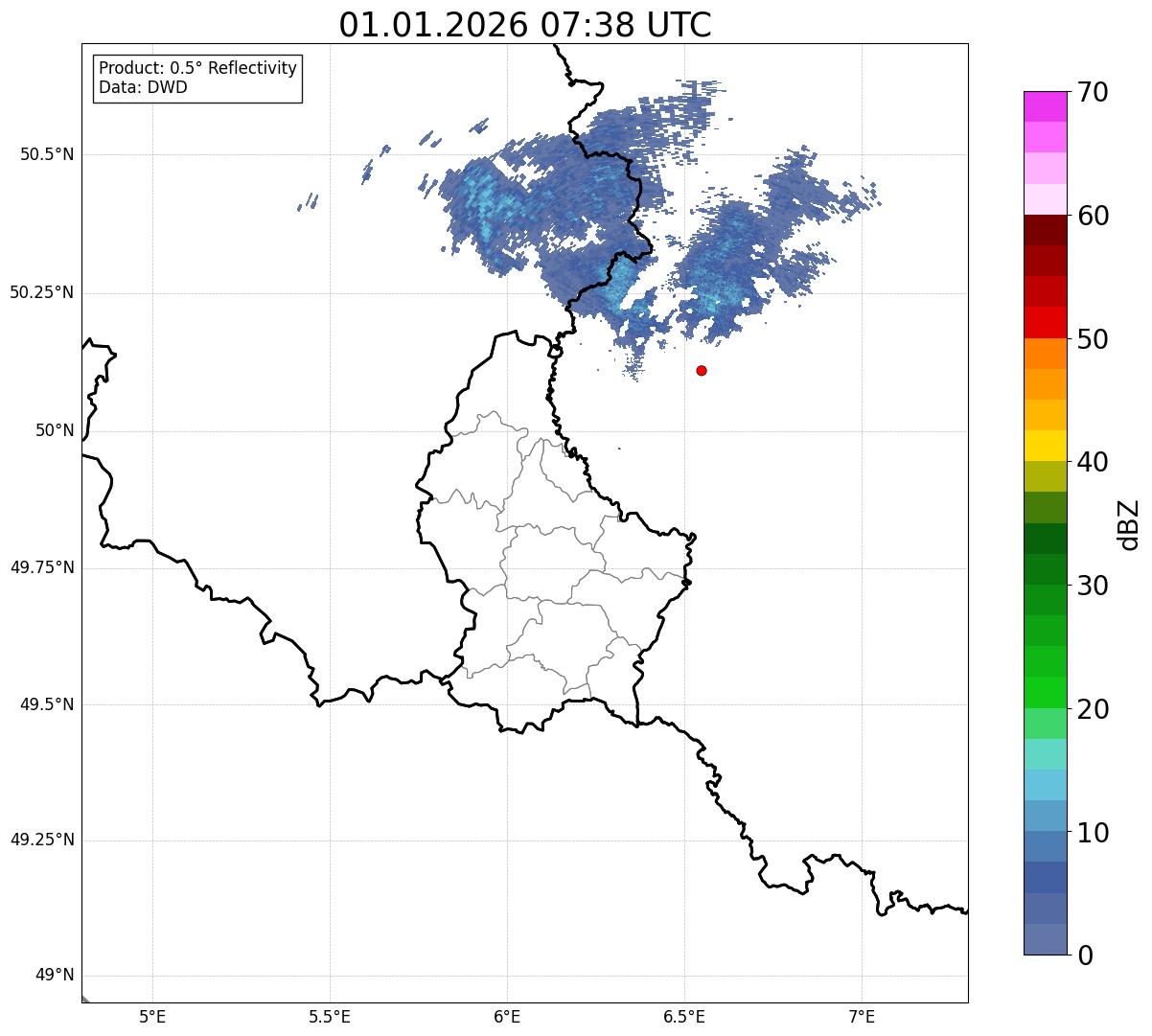Viewport: 1152px width, 1036px height.
Task: Click the bright green colorbar segment at 20
Action: (1045, 692)
